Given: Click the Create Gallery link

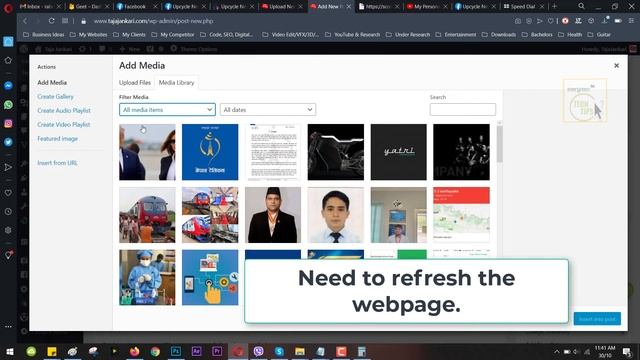Looking at the screenshot, I should (x=55, y=96).
